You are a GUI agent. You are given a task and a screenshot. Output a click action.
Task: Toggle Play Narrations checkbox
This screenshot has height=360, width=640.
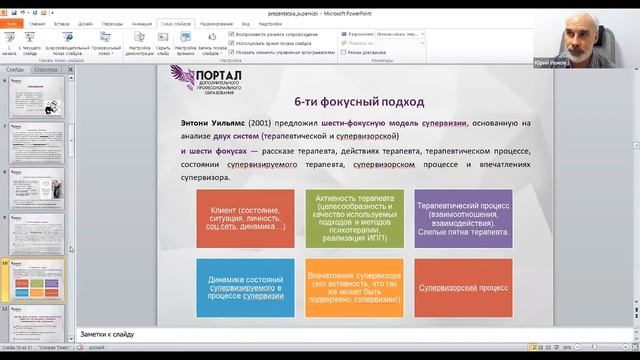coord(231,34)
